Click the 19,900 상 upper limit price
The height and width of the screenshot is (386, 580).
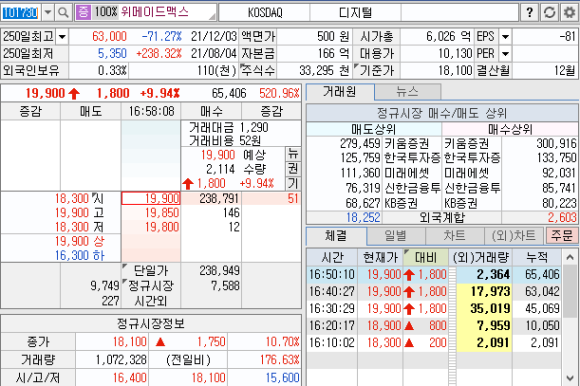pyautogui.click(x=80, y=241)
